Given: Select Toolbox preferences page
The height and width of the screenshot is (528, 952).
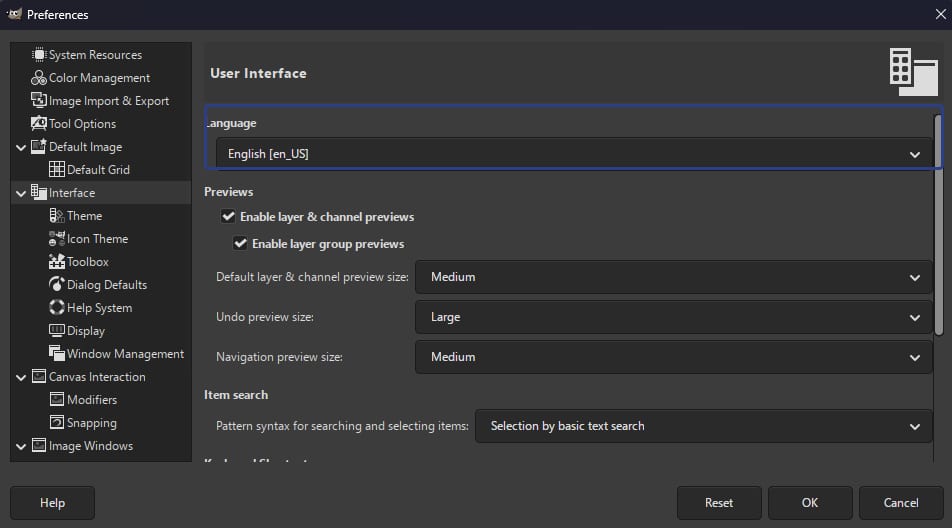Looking at the screenshot, I should click(x=87, y=262).
